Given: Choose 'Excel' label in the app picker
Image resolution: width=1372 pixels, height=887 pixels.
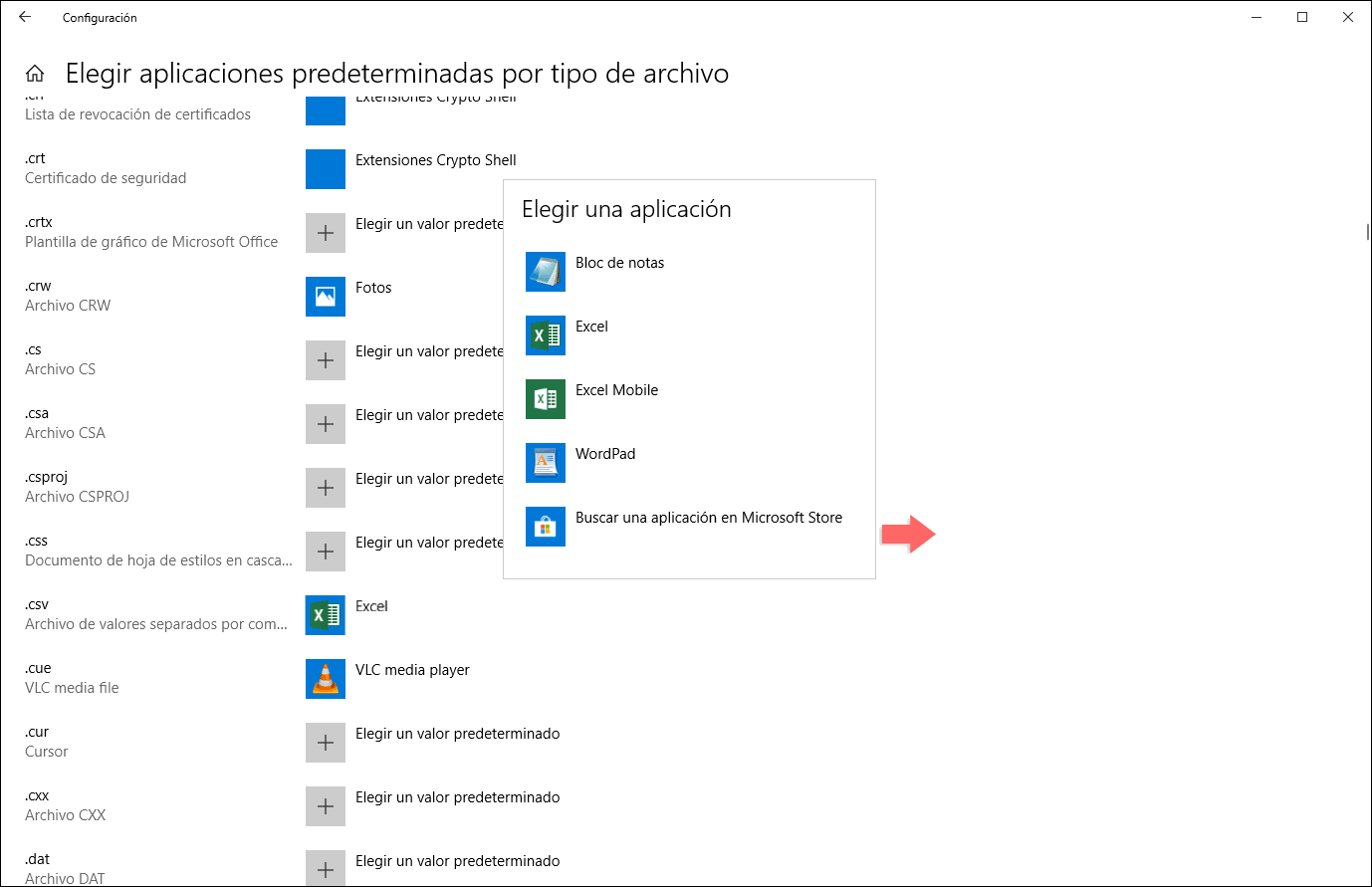Looking at the screenshot, I should (x=591, y=327).
